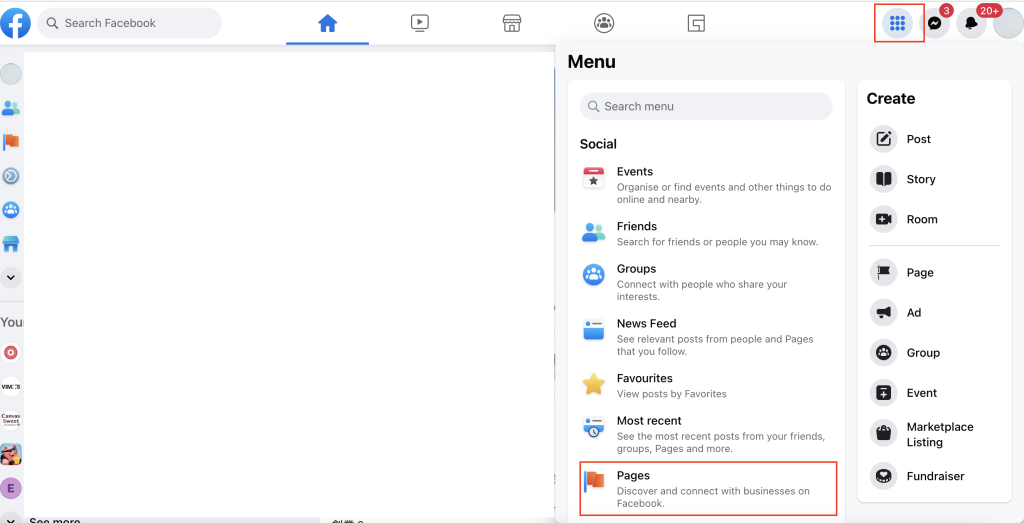Open Groups from the Social menu
The height and width of the screenshot is (523, 1024).
[x=706, y=282]
